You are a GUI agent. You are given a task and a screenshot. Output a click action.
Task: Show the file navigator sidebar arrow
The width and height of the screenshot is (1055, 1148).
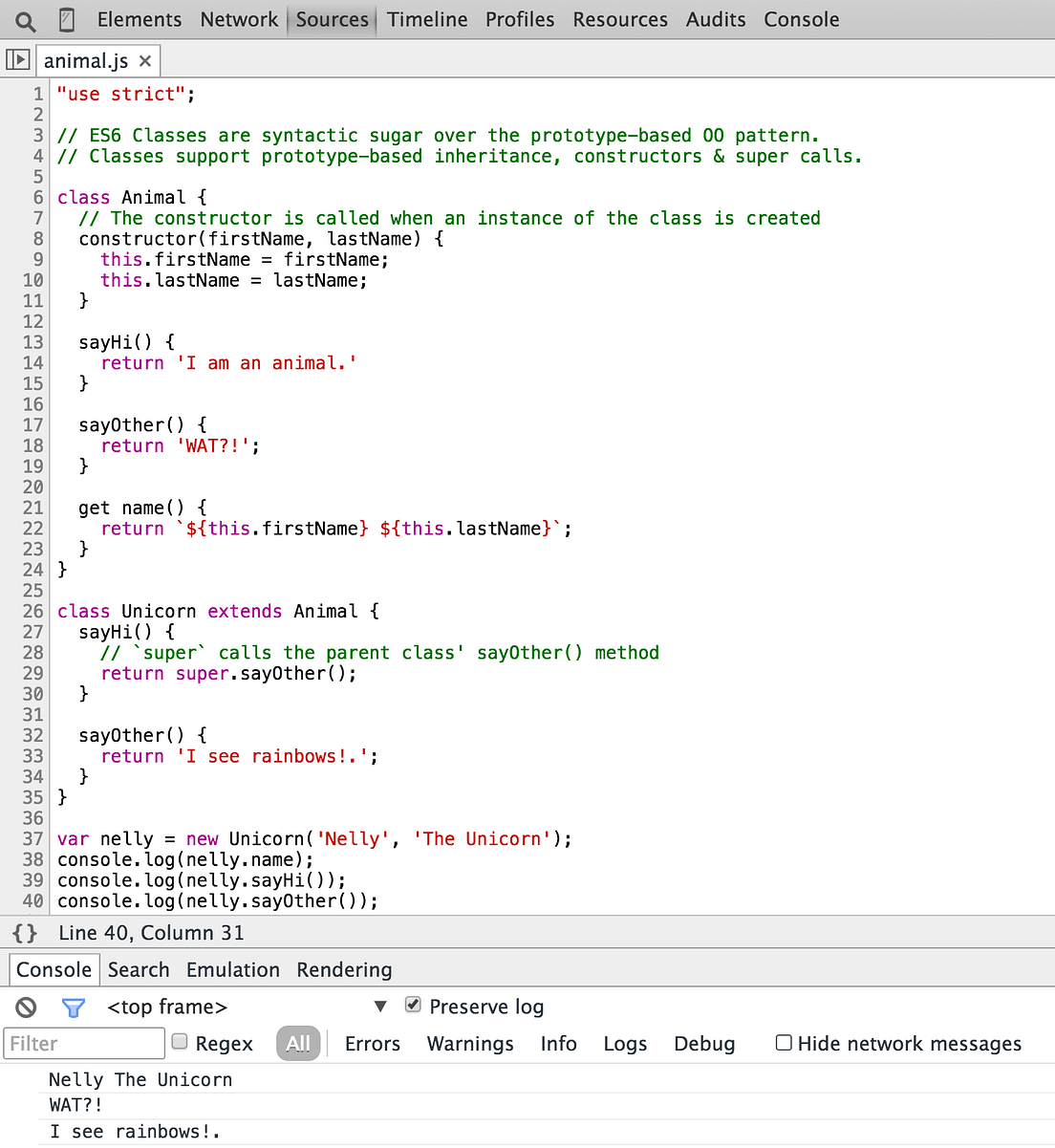[17, 59]
